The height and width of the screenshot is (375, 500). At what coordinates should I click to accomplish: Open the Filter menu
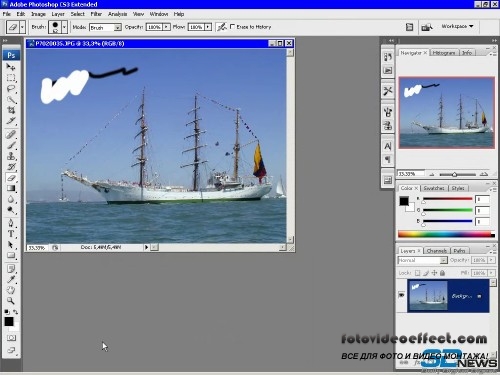[x=96, y=14]
